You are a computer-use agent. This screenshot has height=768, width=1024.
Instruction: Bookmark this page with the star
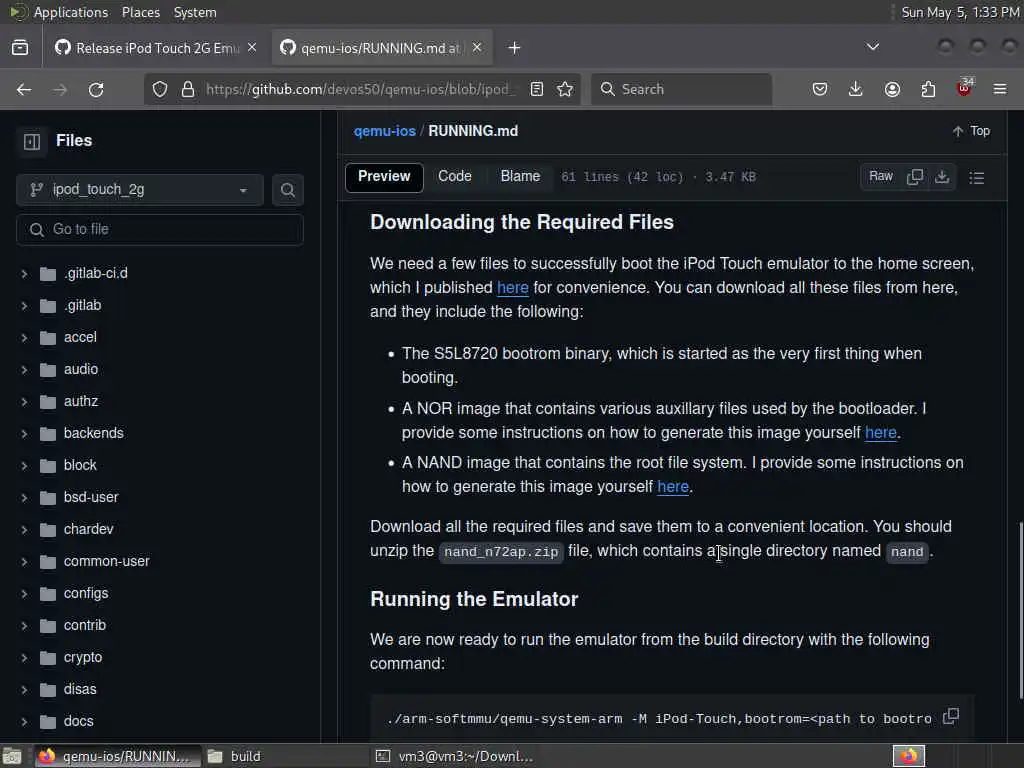(566, 89)
